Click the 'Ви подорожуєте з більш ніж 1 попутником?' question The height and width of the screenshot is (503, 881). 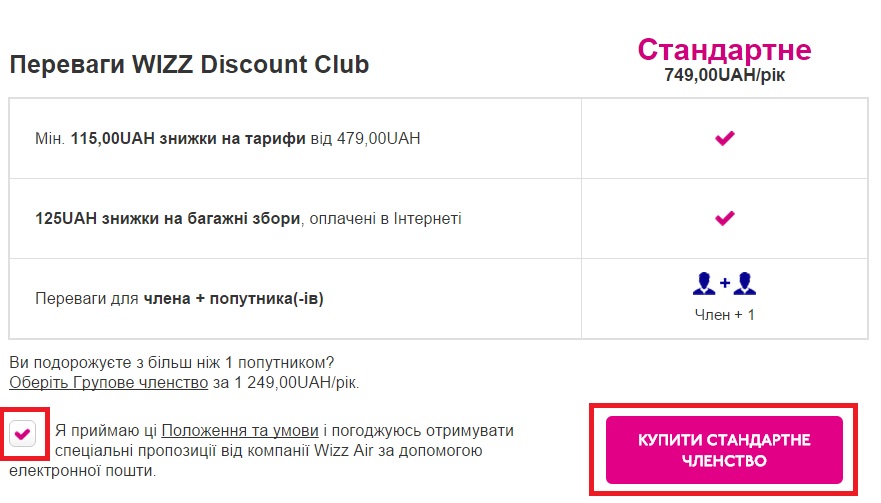click(x=171, y=362)
